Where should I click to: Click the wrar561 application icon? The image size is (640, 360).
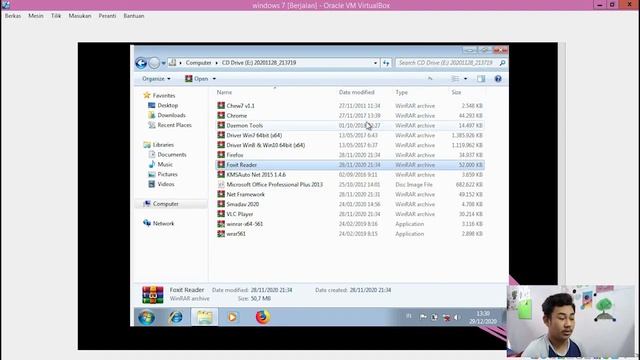pyautogui.click(x=221, y=234)
